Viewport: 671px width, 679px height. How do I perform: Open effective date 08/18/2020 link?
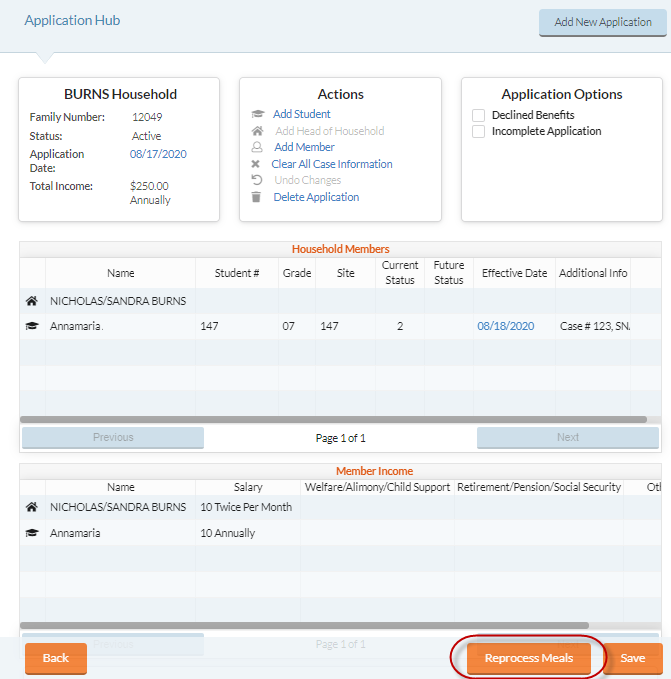click(x=505, y=326)
